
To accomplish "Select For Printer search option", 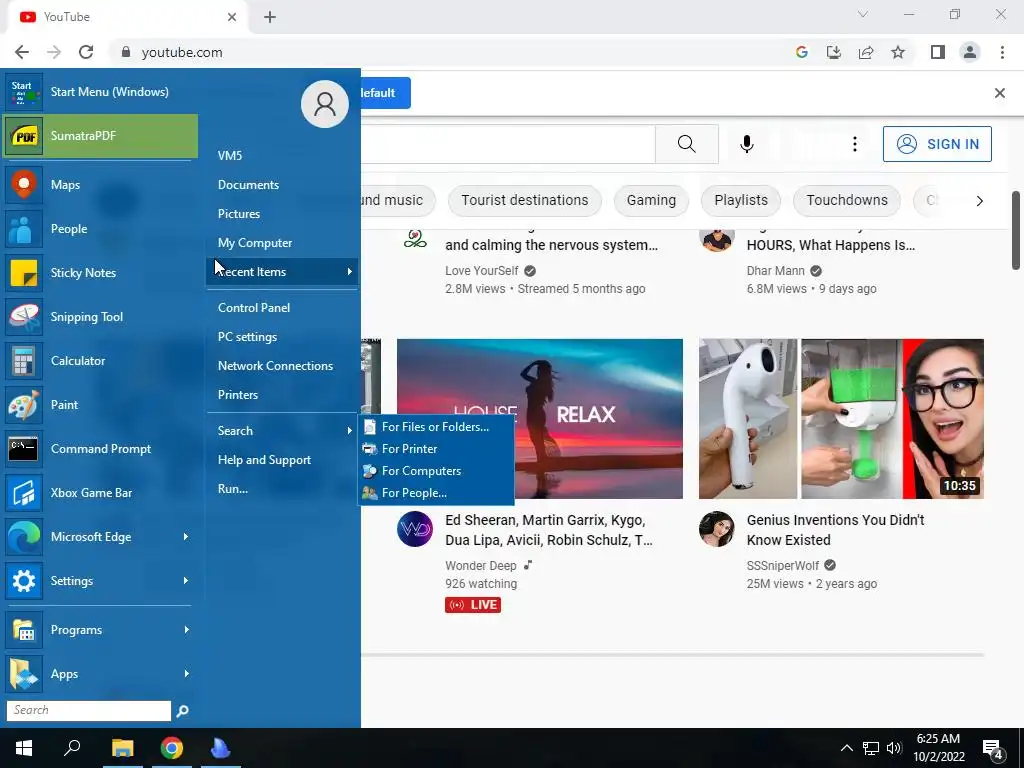I will pos(436,449).
